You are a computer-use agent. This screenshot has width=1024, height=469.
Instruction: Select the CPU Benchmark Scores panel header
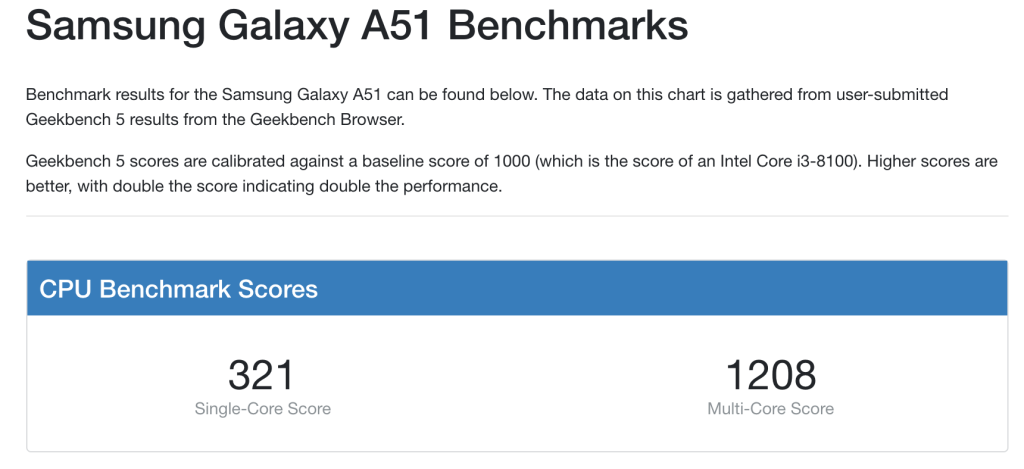(x=517, y=288)
